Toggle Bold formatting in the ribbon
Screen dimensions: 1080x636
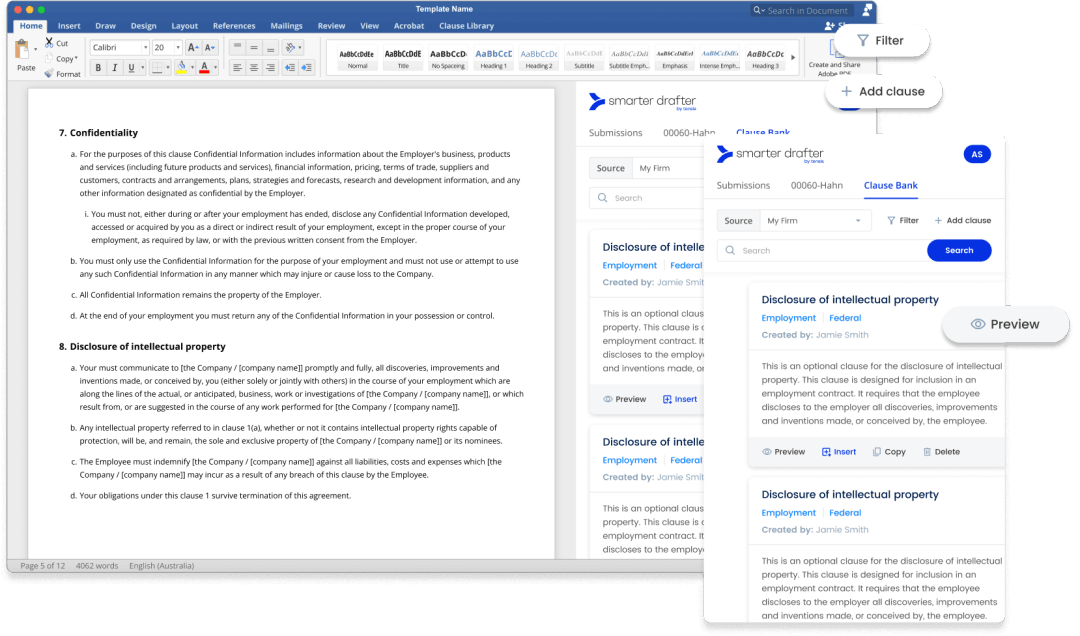tap(98, 68)
